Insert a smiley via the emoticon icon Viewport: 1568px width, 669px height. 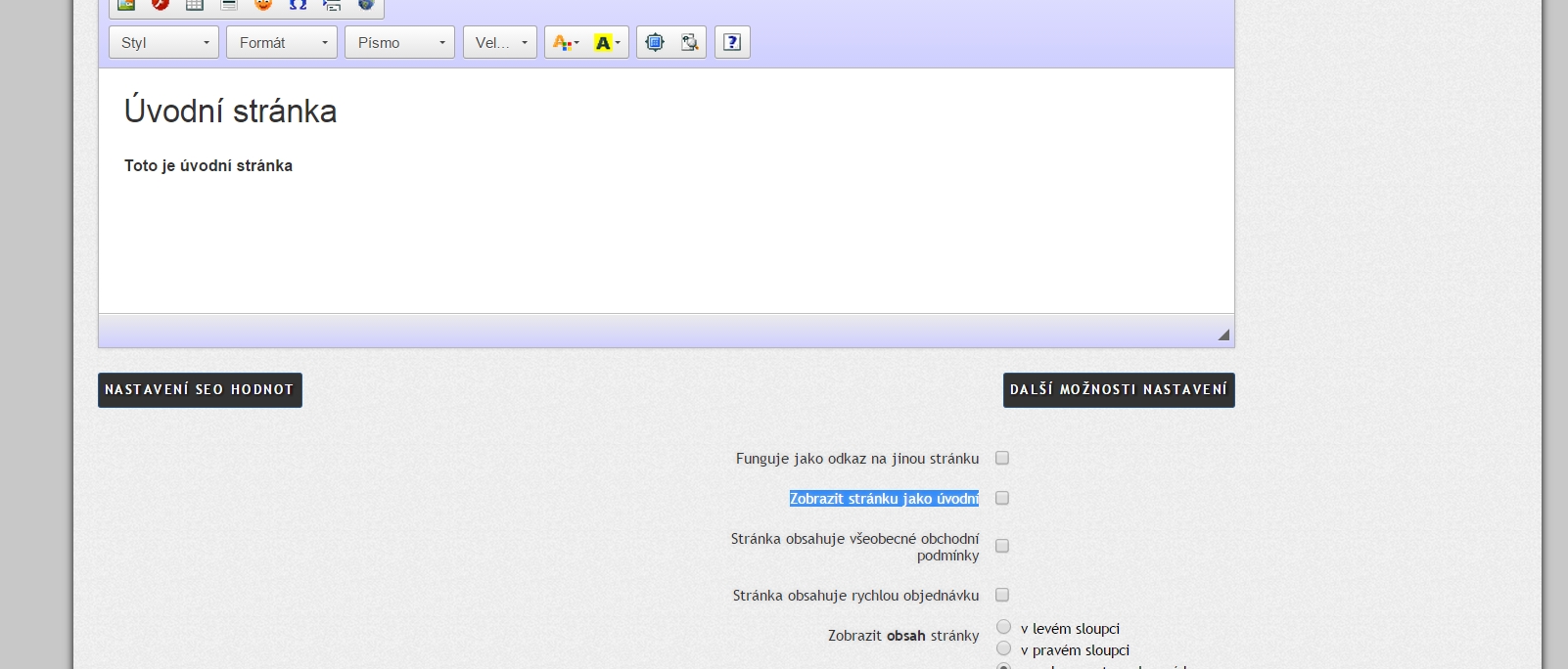tap(263, 5)
